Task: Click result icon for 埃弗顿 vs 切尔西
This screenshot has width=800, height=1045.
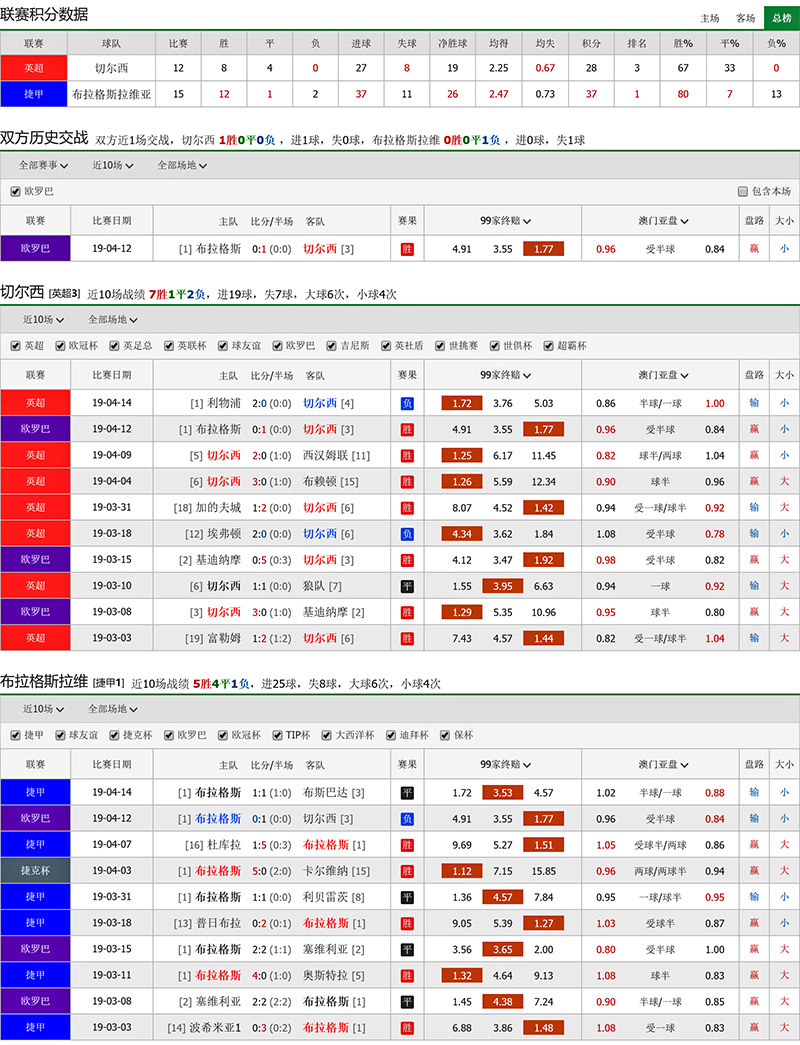Action: (x=407, y=534)
